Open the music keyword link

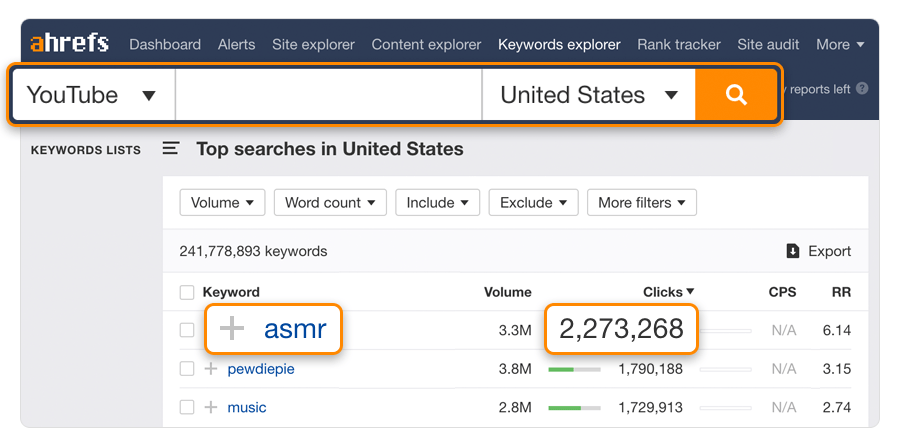point(247,407)
